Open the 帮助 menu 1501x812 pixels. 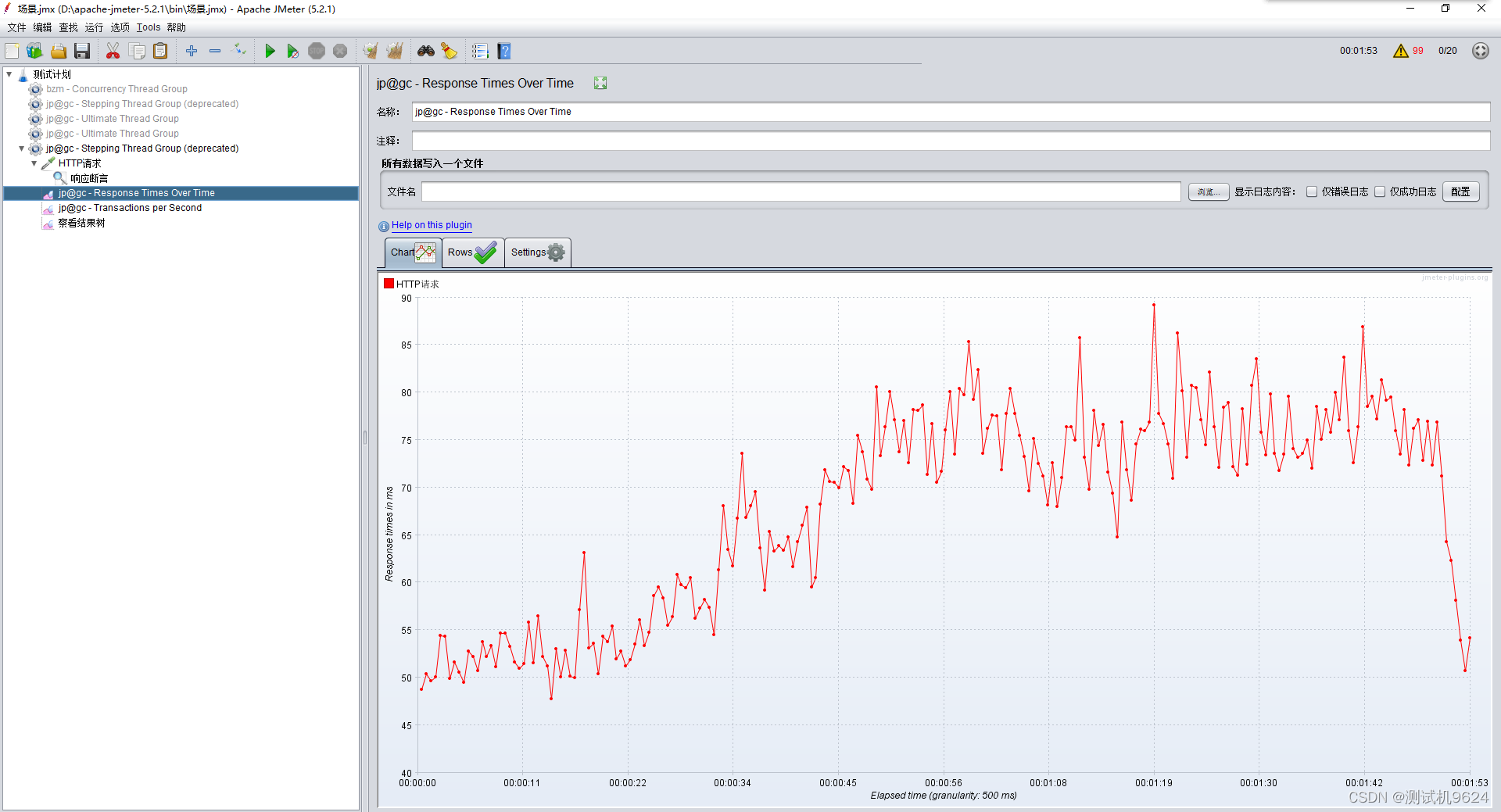click(x=177, y=27)
